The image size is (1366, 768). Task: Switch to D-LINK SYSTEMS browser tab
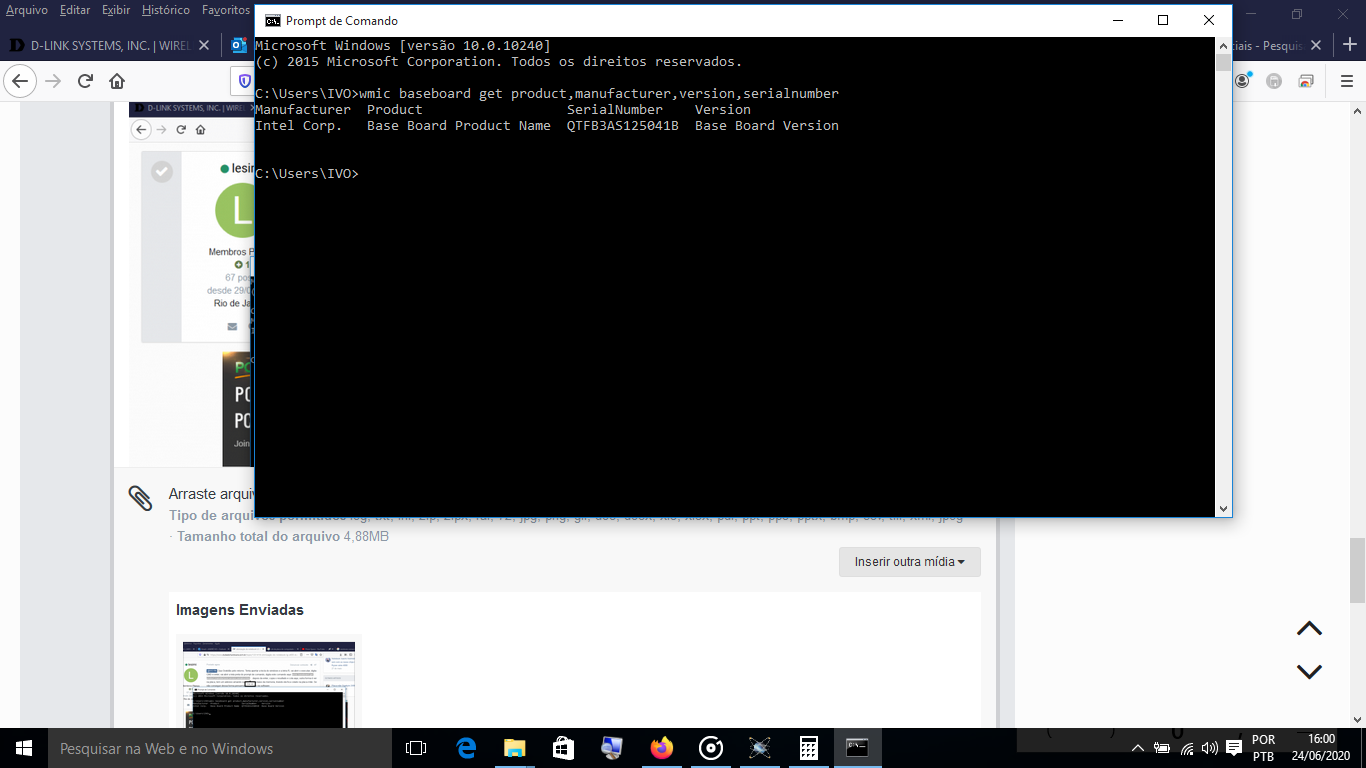click(110, 45)
